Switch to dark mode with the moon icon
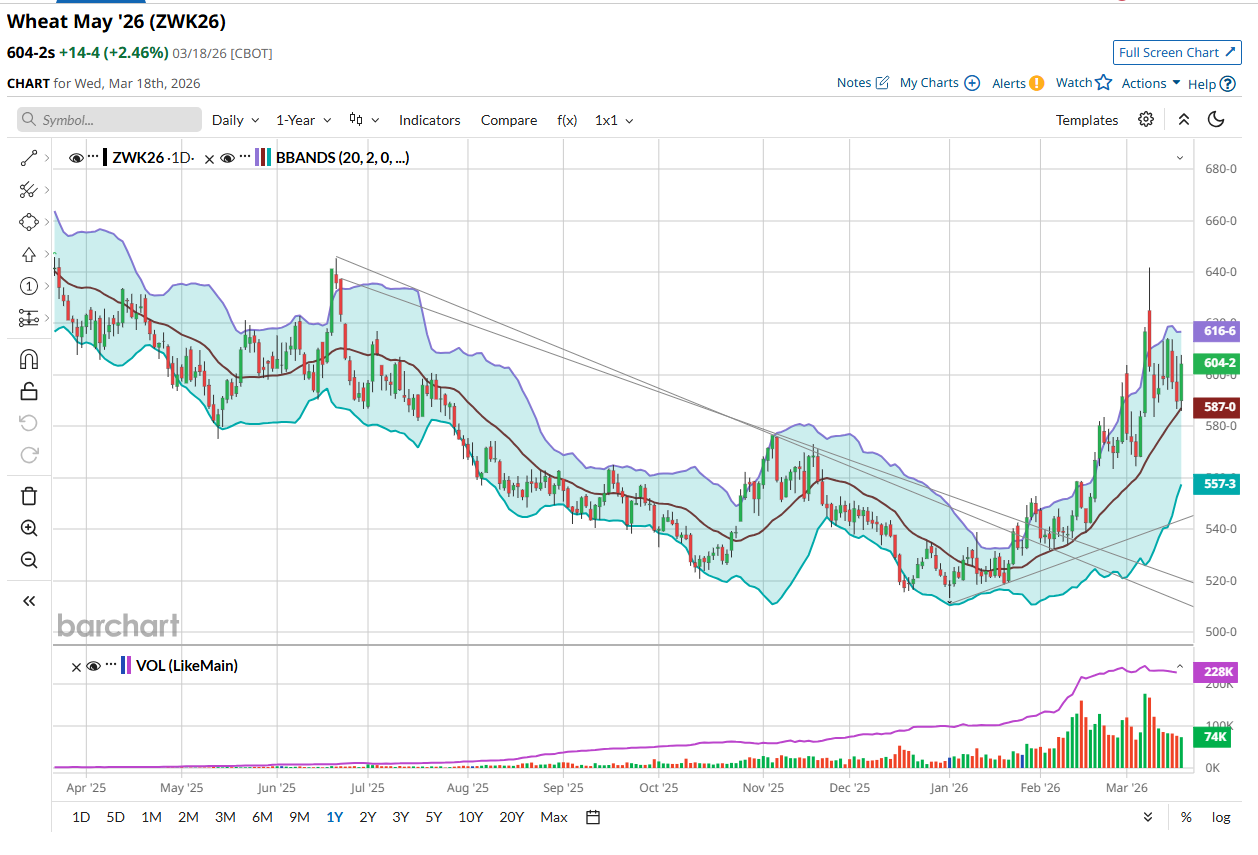The image size is (1258, 855). (1216, 120)
